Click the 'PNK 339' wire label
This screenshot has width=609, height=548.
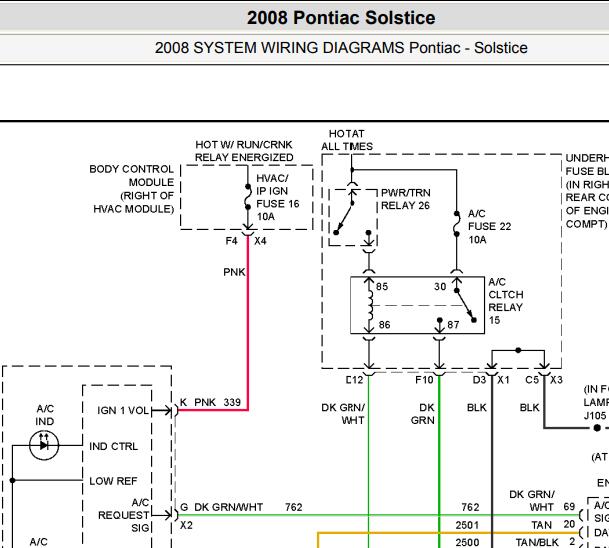[218, 402]
